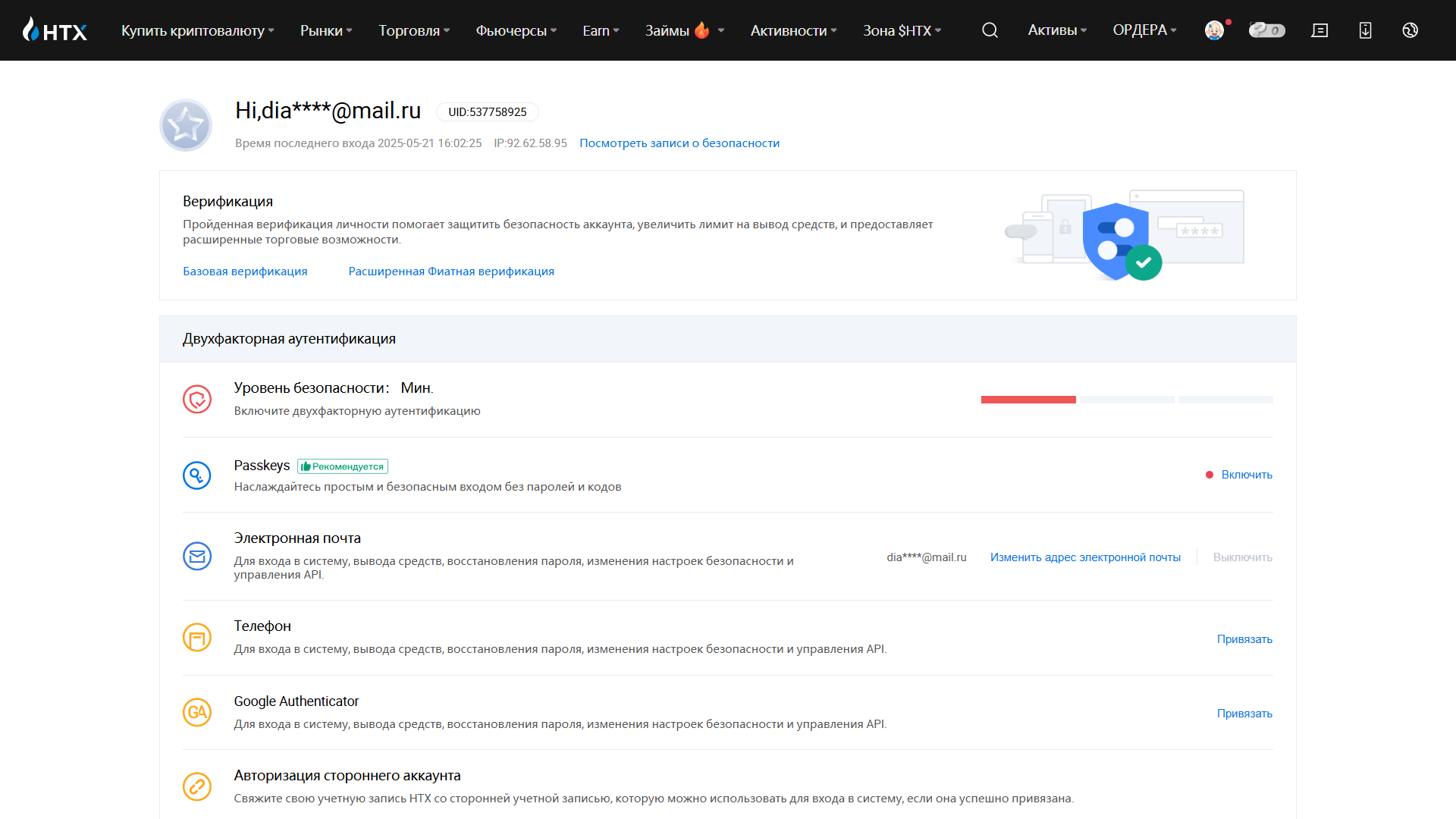Open the Фьючерсы menu
The height and width of the screenshot is (819, 1456).
[x=516, y=30]
